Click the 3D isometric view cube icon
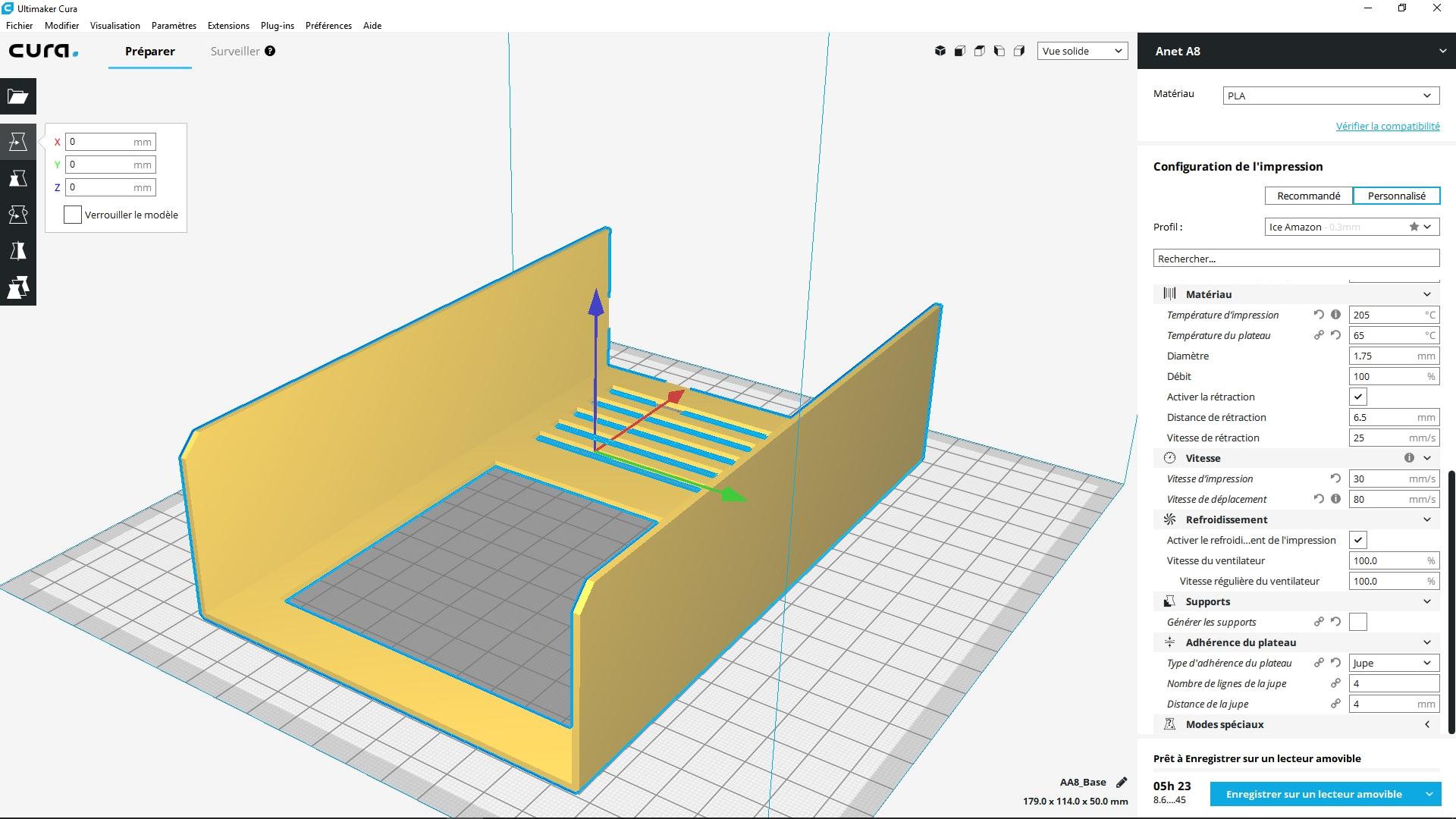The image size is (1456, 819). pos(940,51)
